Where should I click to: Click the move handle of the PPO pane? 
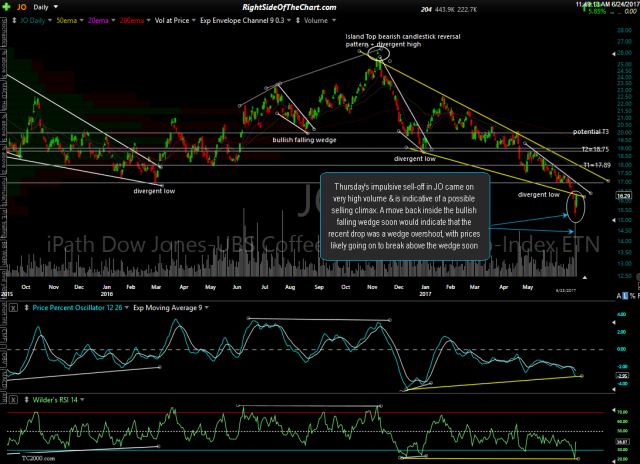click(x=27, y=308)
